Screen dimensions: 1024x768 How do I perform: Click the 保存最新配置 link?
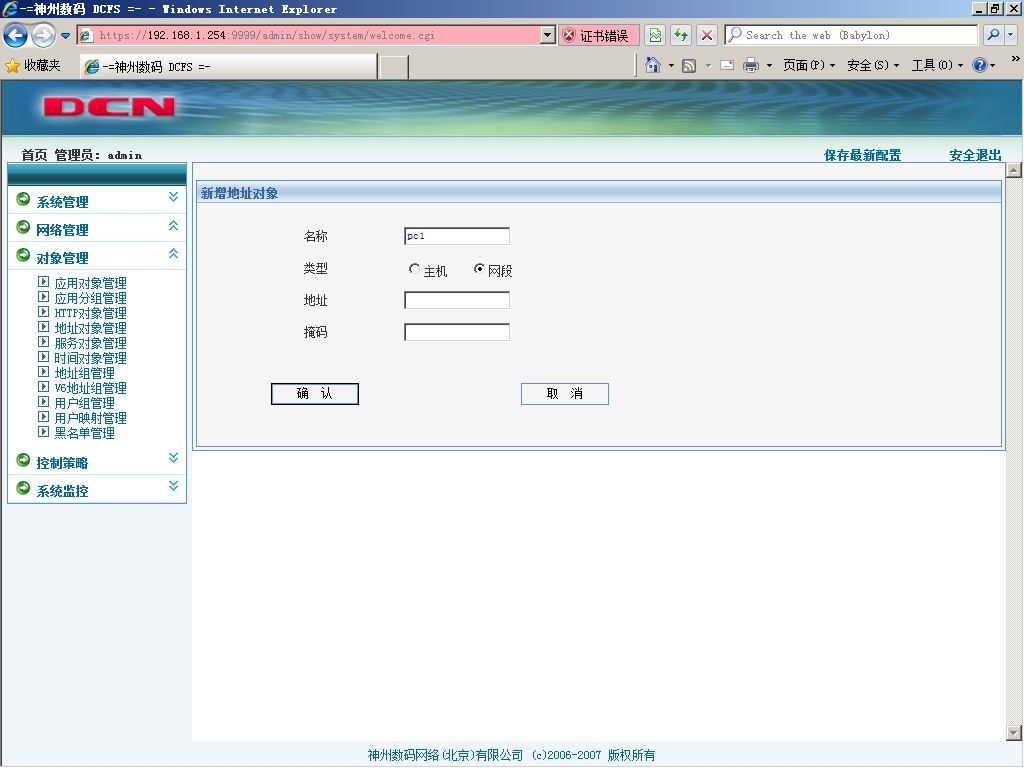[x=862, y=155]
